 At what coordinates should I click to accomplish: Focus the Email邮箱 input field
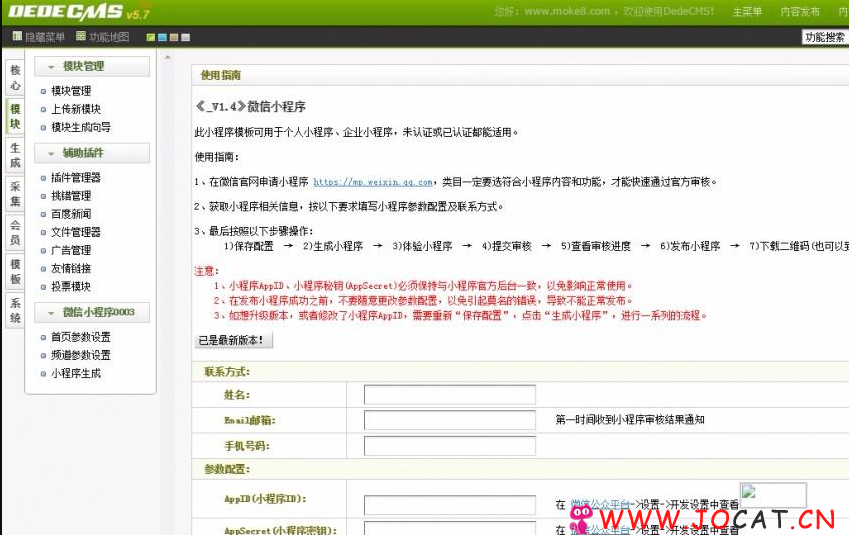pos(450,420)
